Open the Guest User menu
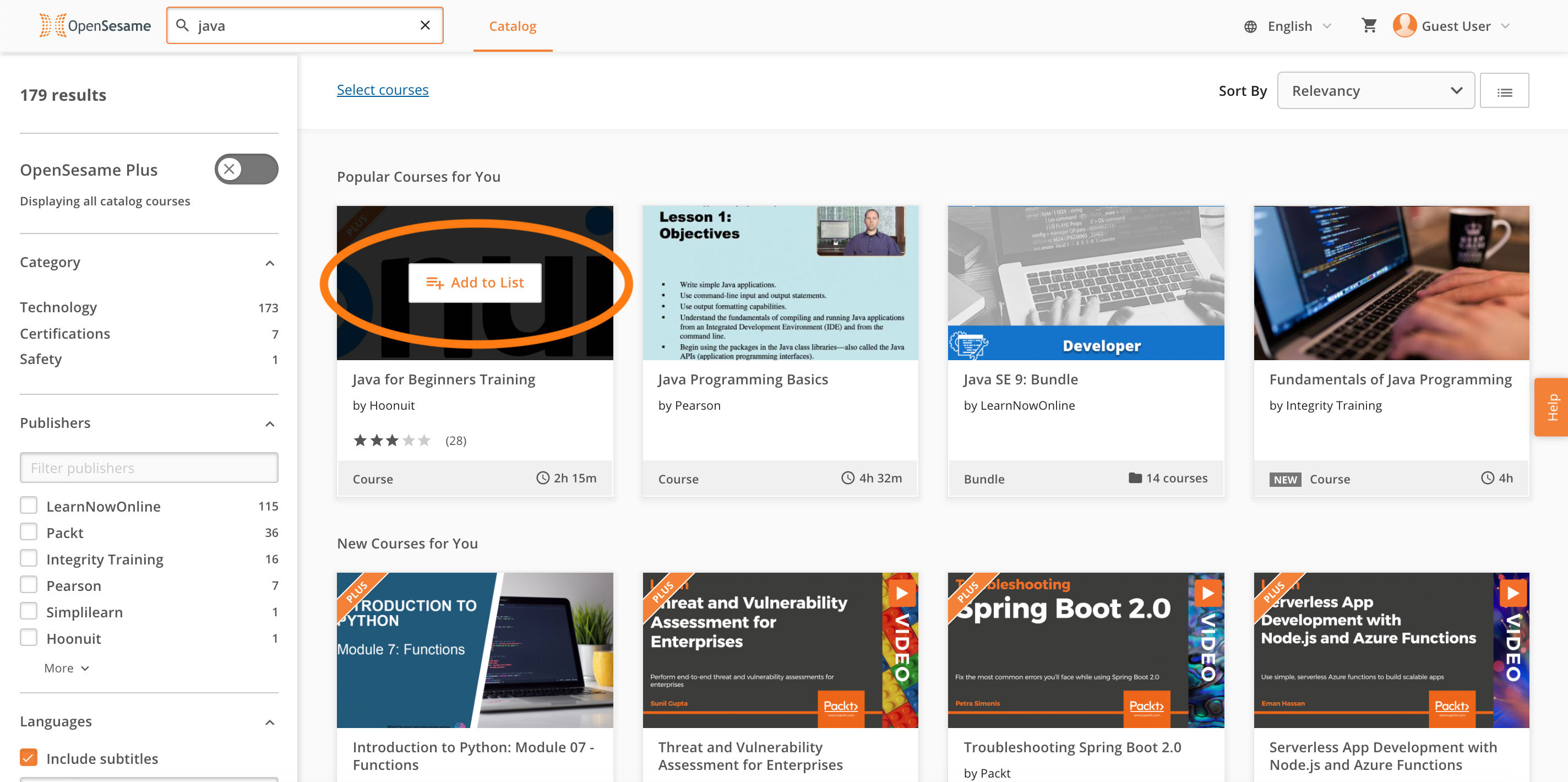This screenshot has height=782, width=1568. click(1466, 26)
